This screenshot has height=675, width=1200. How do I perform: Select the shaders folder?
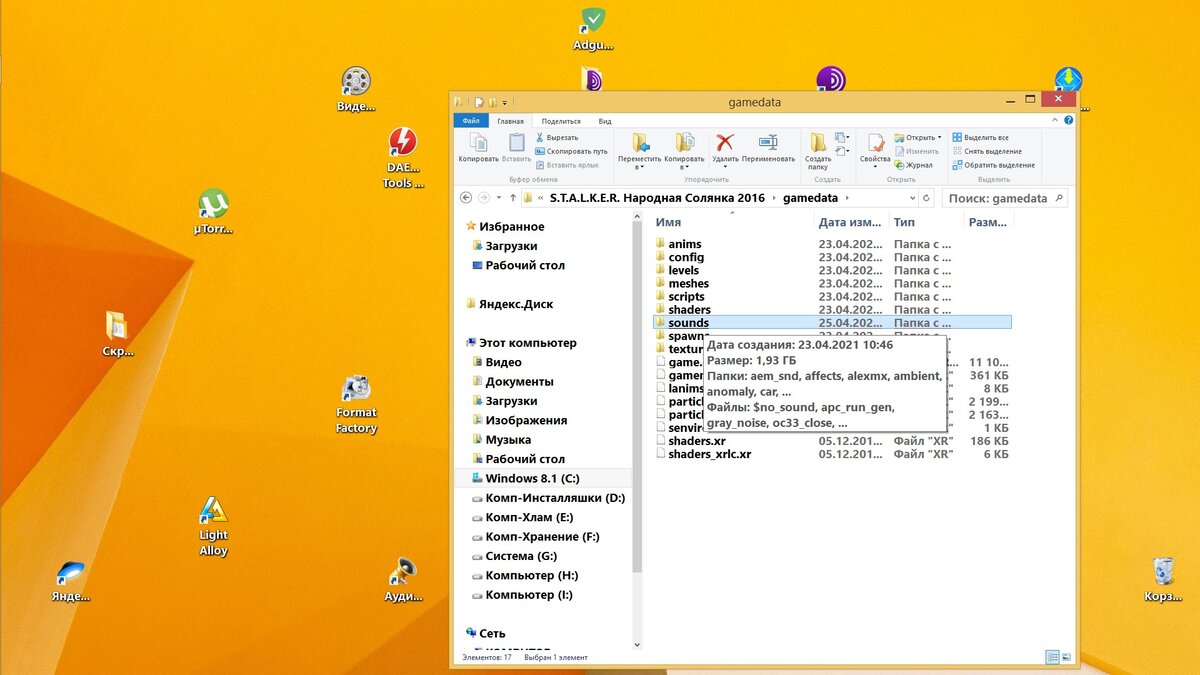[x=689, y=309]
